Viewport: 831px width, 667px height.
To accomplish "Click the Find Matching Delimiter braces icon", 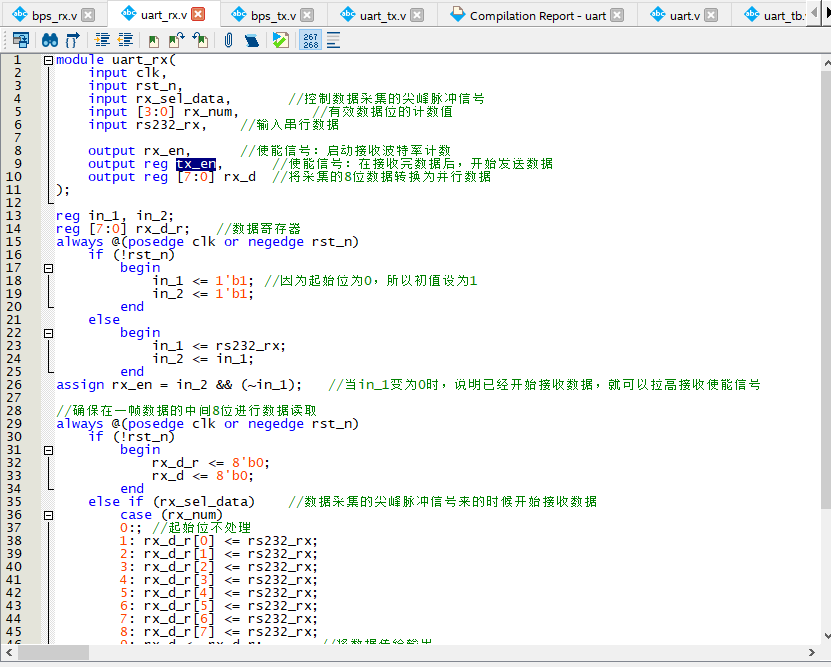I will click(x=73, y=40).
